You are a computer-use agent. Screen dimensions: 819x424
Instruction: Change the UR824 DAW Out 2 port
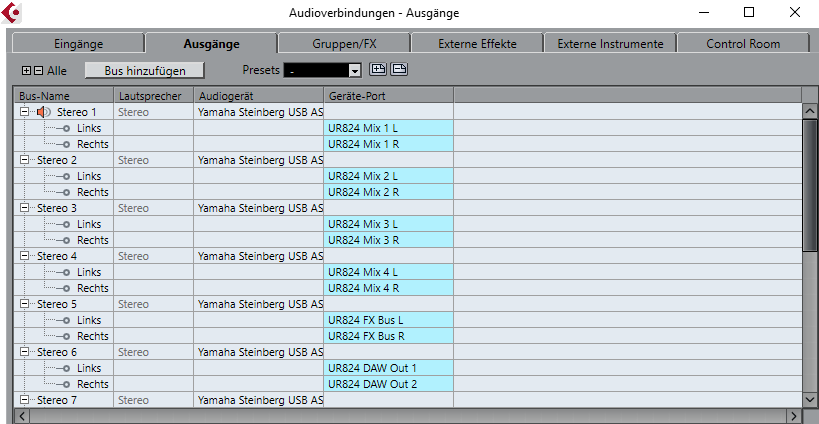389,384
